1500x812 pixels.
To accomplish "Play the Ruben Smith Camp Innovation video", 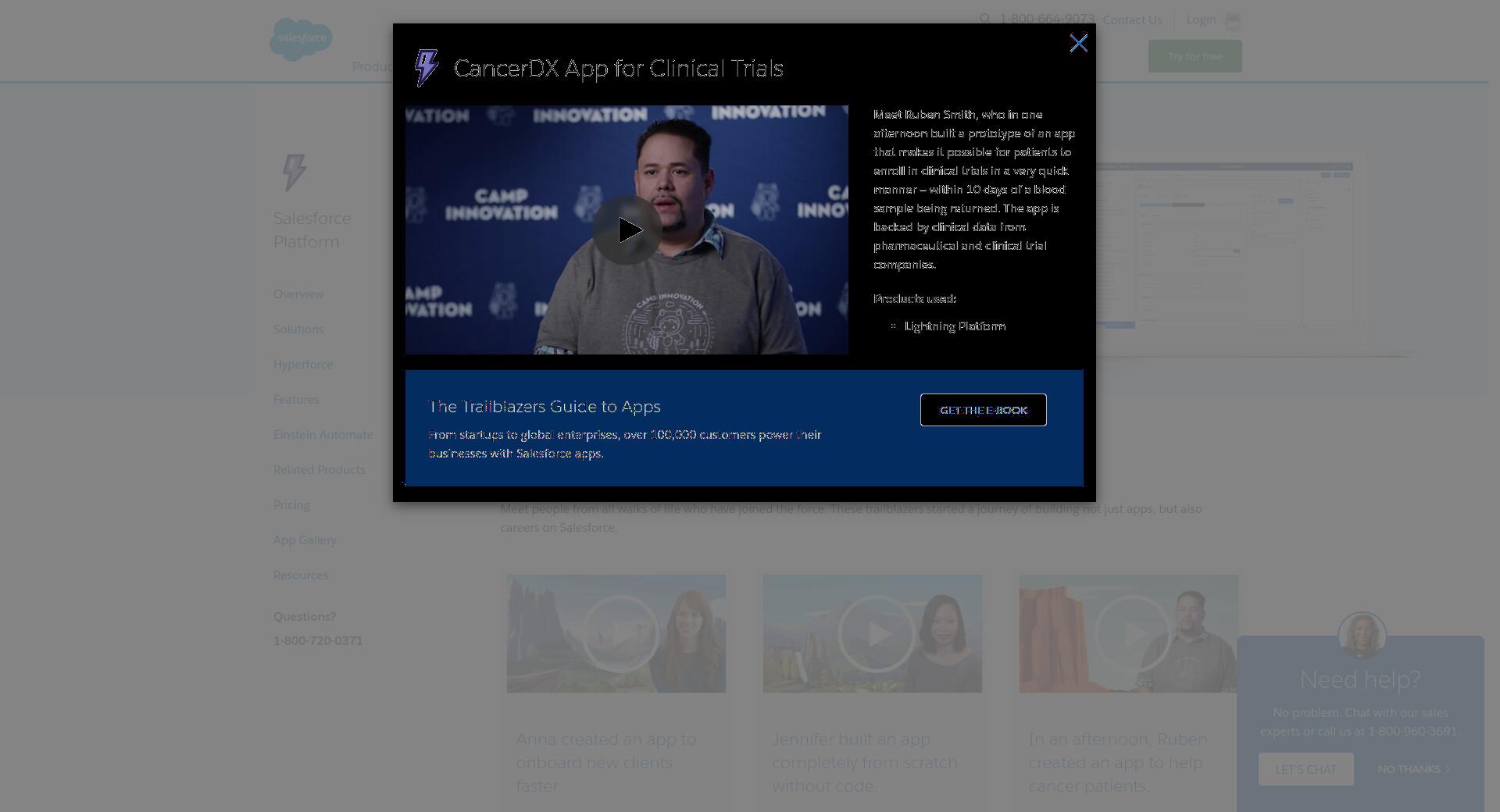I will (627, 230).
